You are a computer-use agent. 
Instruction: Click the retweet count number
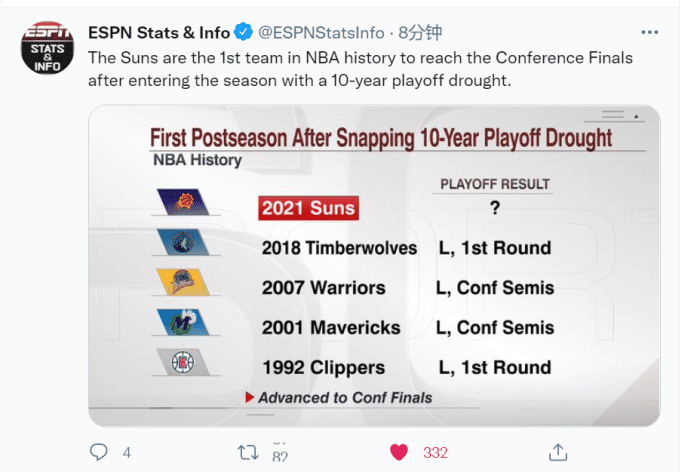coord(279,453)
